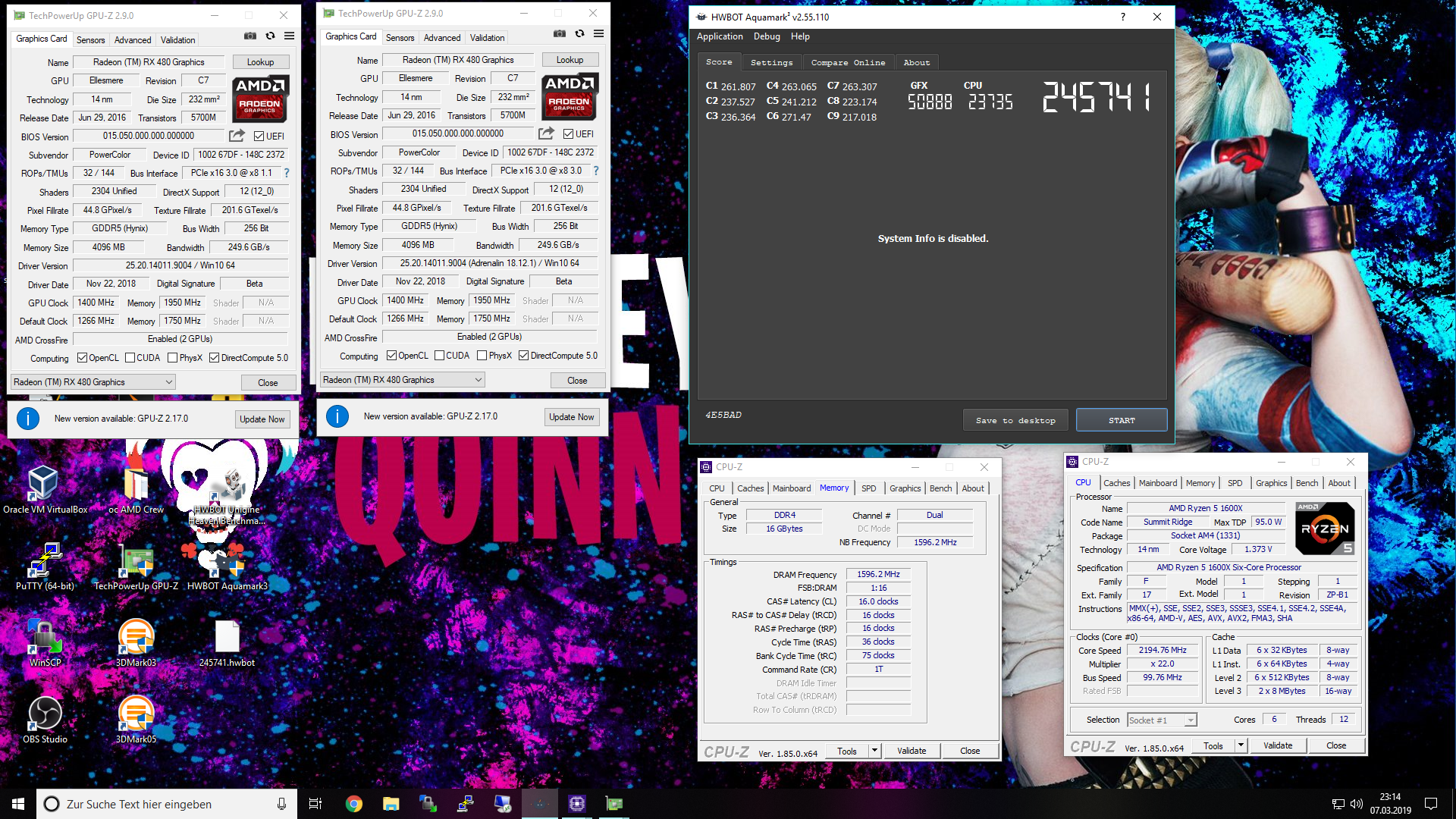Click the refresh icon in left GPU-Z window
1456x819 pixels.
[x=270, y=36]
